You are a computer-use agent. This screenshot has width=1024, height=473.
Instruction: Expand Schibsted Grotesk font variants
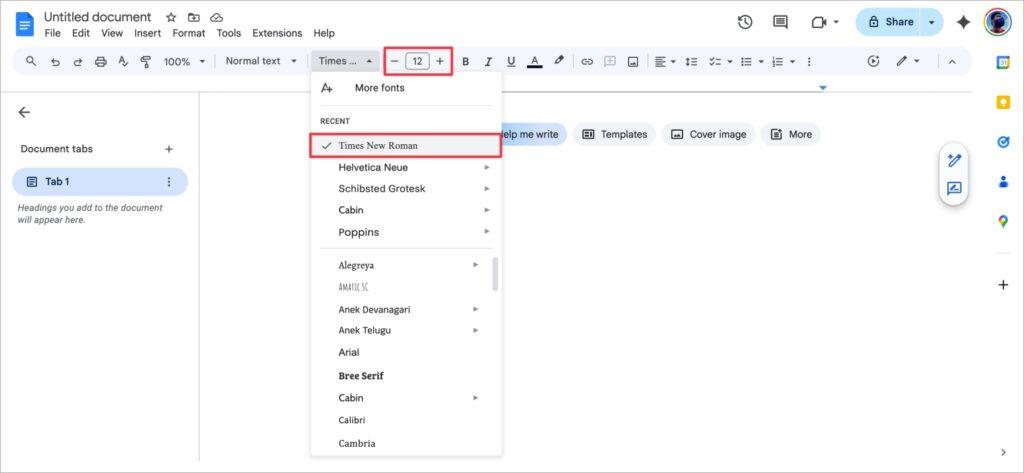[x=487, y=189]
